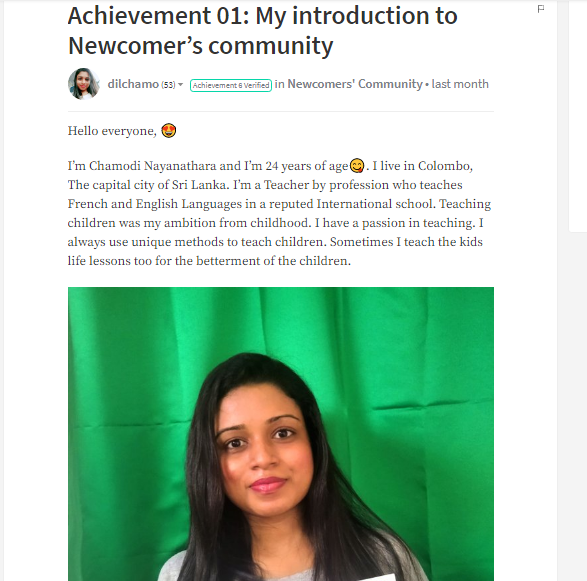Click the heart-eyes emoji after Hello everyone
The height and width of the screenshot is (581, 587).
coord(168,131)
